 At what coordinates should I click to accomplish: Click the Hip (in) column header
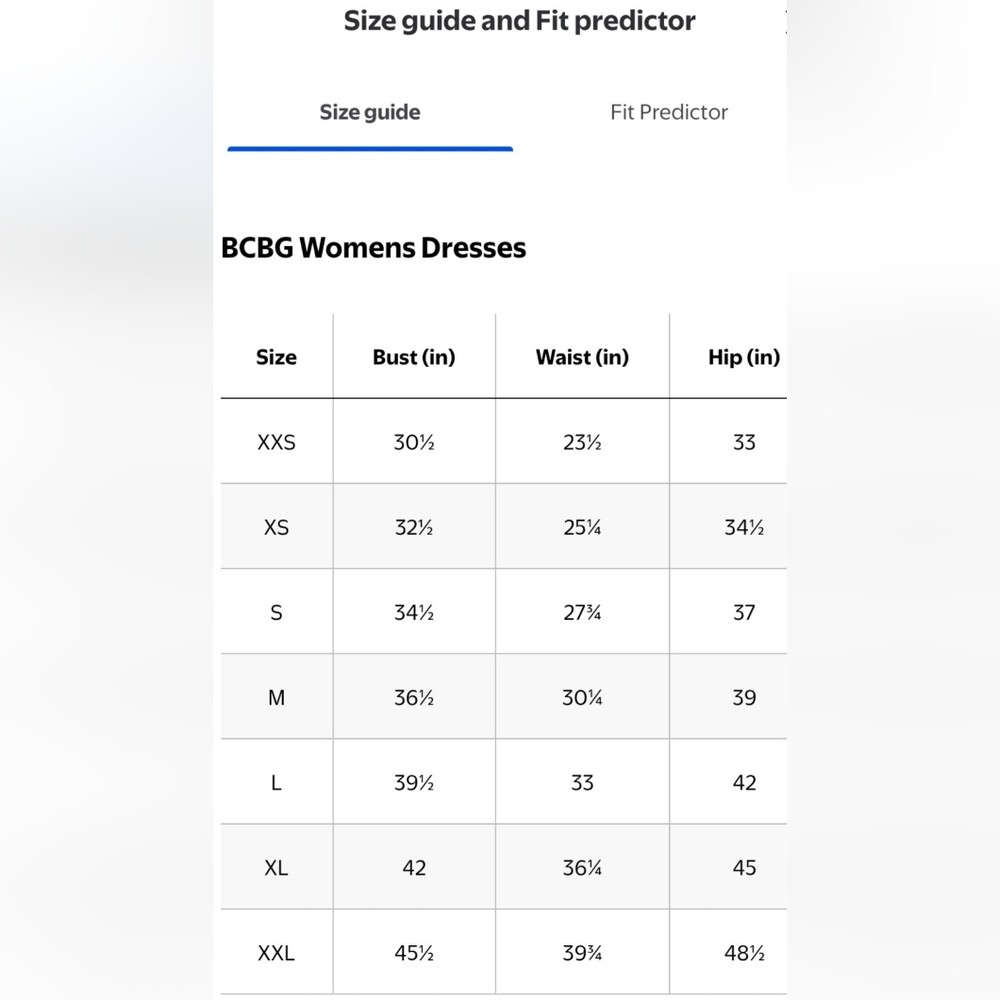click(x=744, y=357)
